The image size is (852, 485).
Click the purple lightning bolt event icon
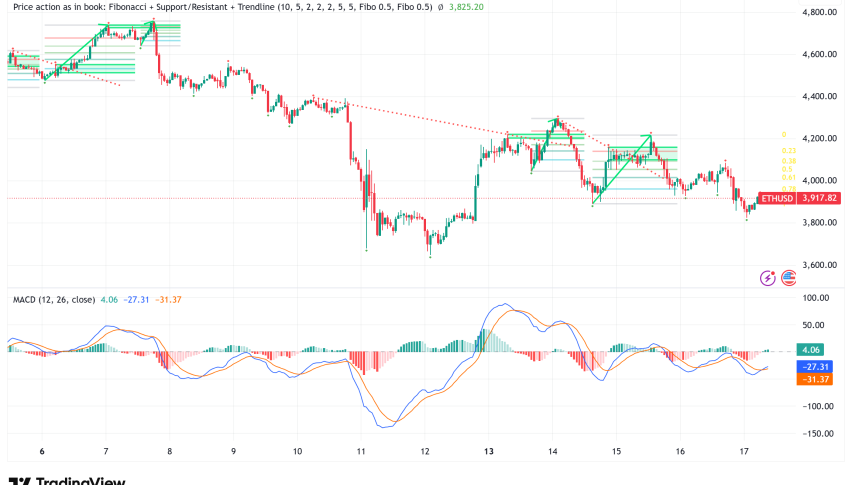click(x=768, y=279)
